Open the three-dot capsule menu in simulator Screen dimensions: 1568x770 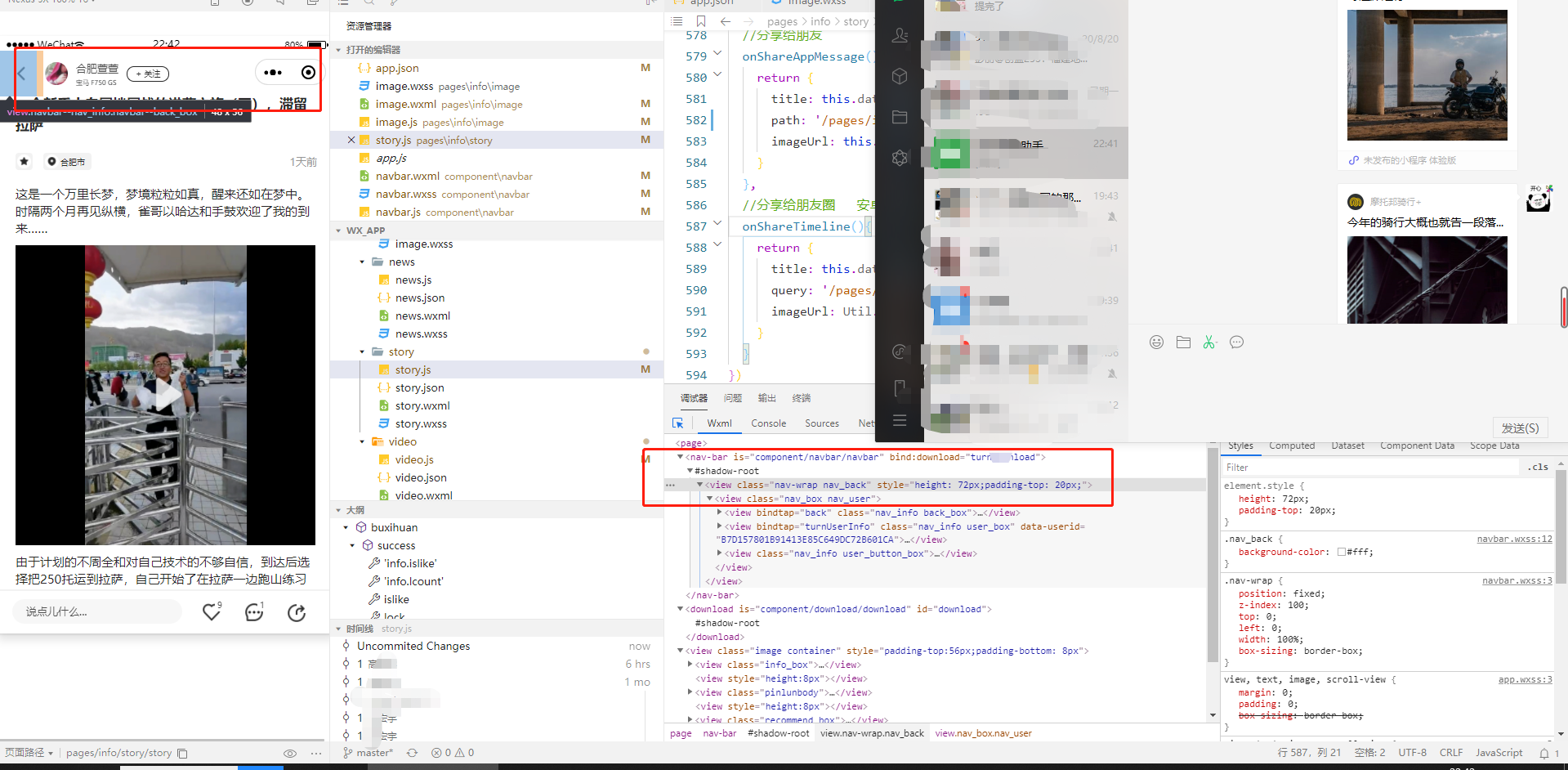(273, 73)
